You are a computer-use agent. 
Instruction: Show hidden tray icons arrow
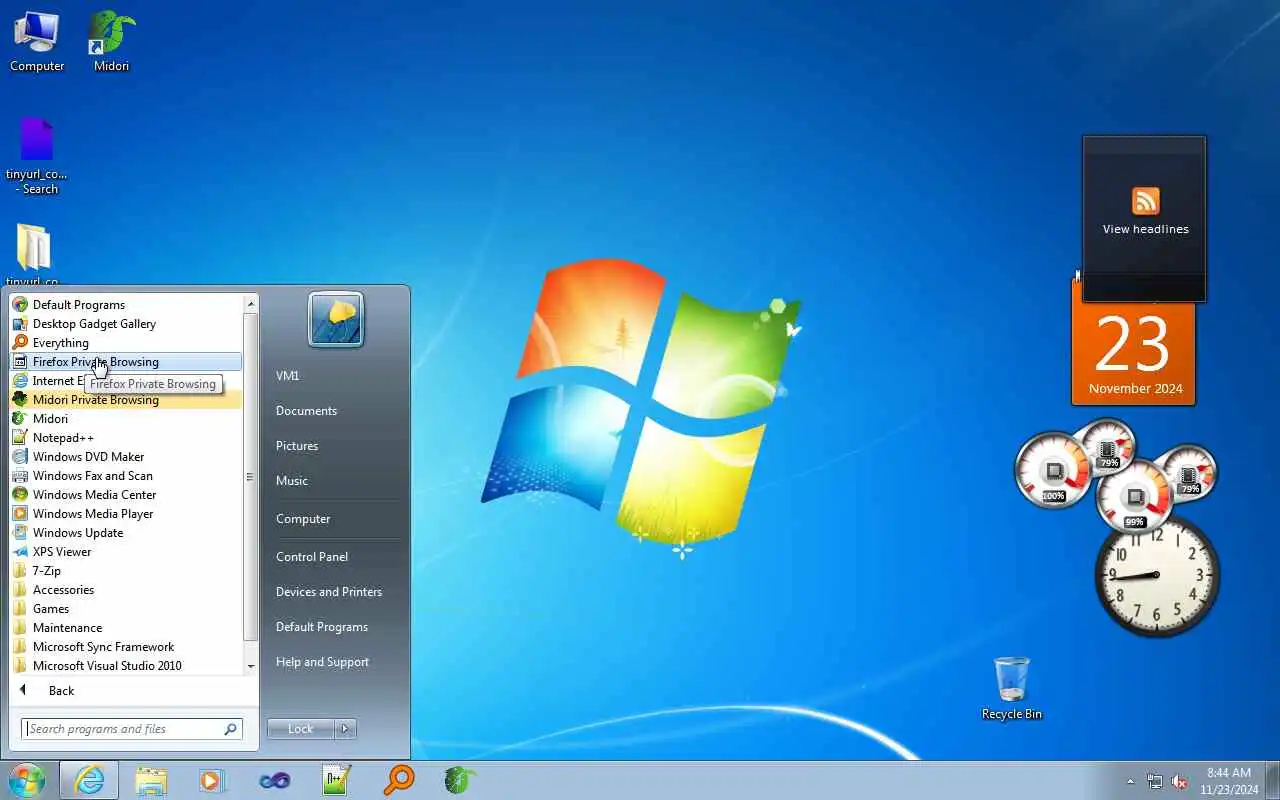[1131, 781]
